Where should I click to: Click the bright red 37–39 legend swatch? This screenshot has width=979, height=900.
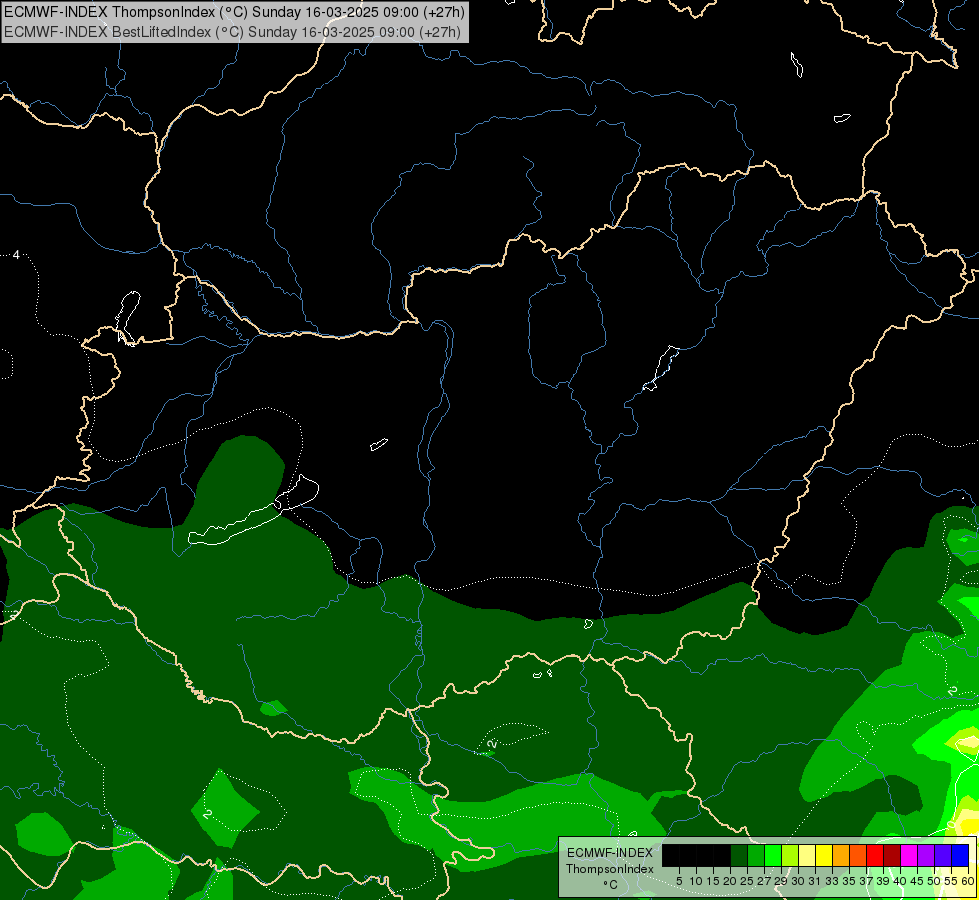[x=875, y=855]
